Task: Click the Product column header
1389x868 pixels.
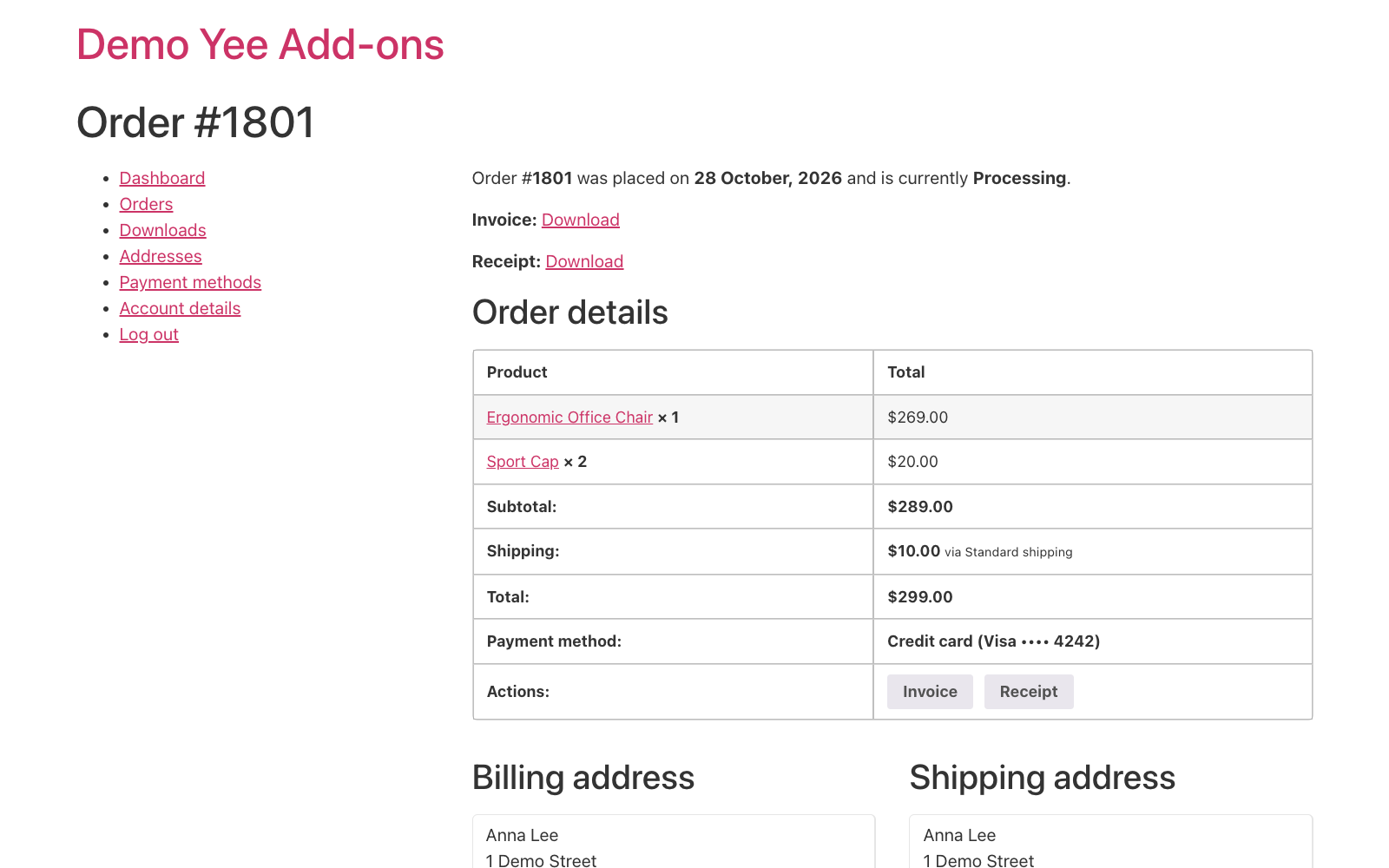Action: tap(517, 372)
